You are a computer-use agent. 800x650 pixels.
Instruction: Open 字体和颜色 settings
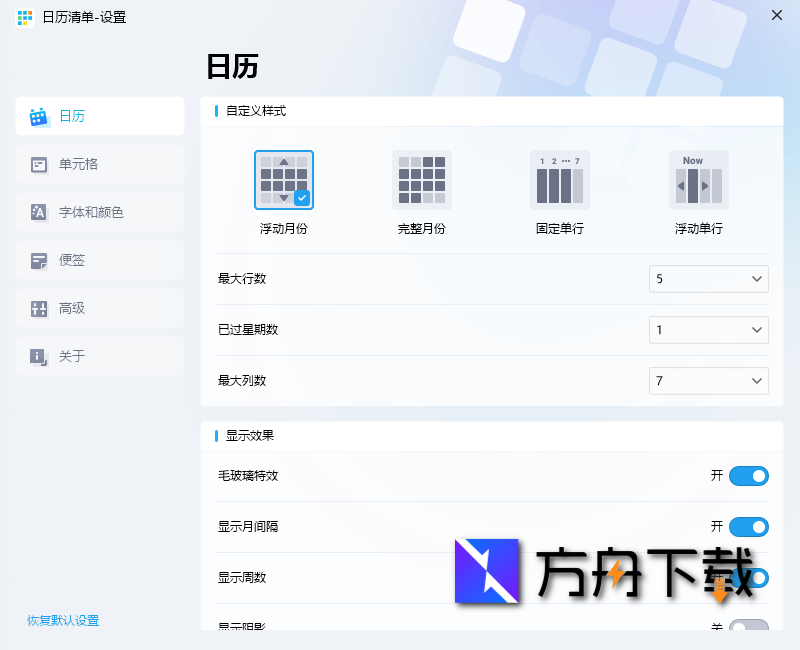coord(99,212)
